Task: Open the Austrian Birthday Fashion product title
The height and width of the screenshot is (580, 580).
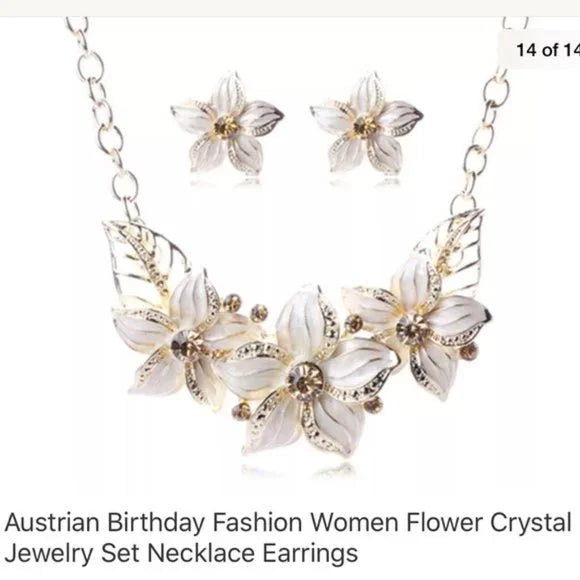Action: click(x=288, y=537)
